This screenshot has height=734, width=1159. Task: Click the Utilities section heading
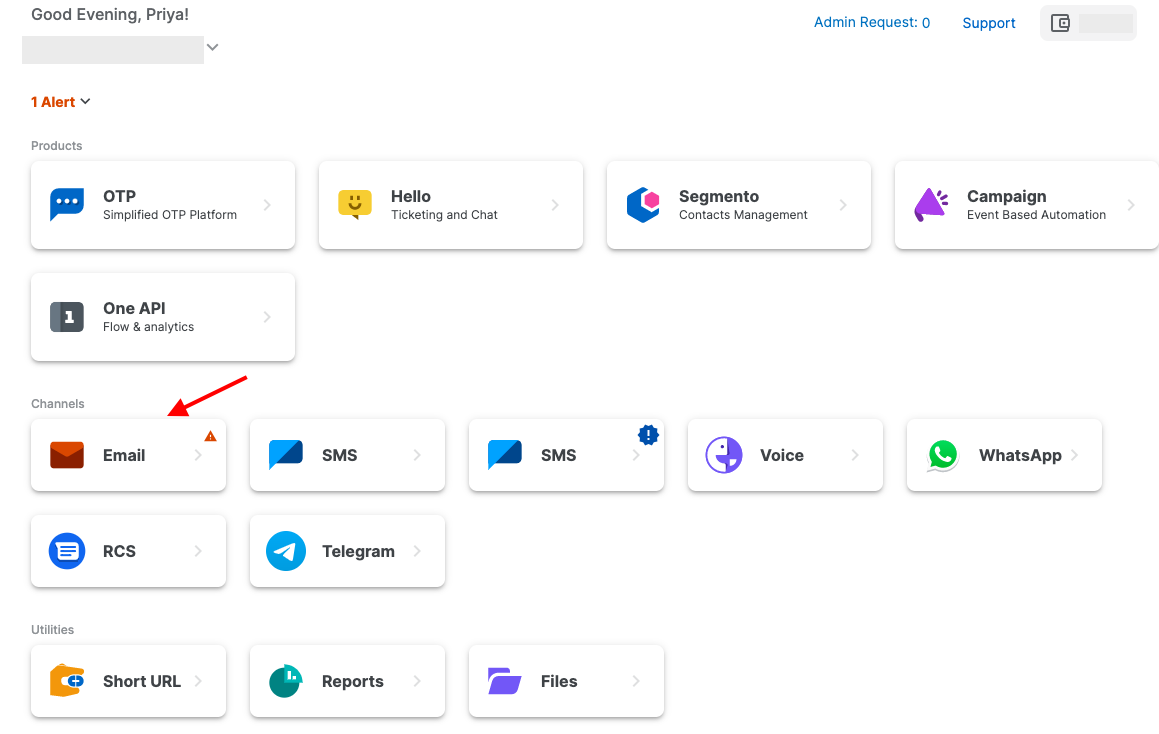pyautogui.click(x=52, y=630)
